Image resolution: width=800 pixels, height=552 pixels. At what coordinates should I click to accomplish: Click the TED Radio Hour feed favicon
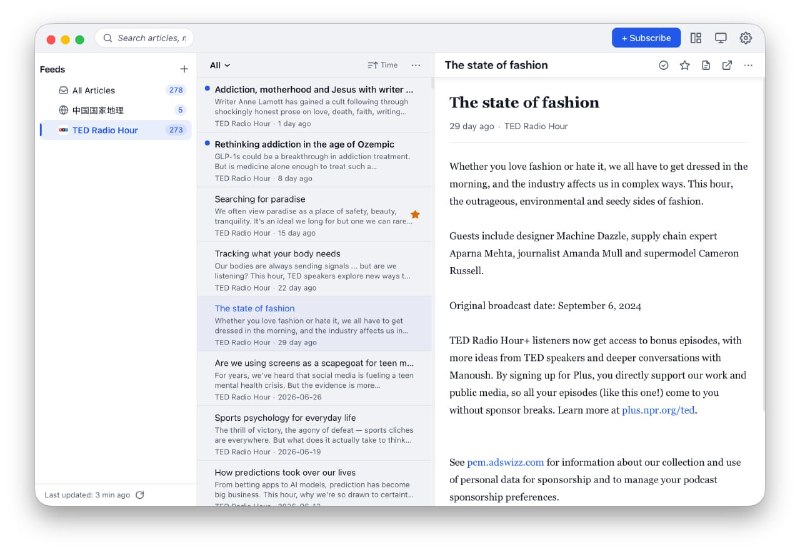(x=63, y=130)
